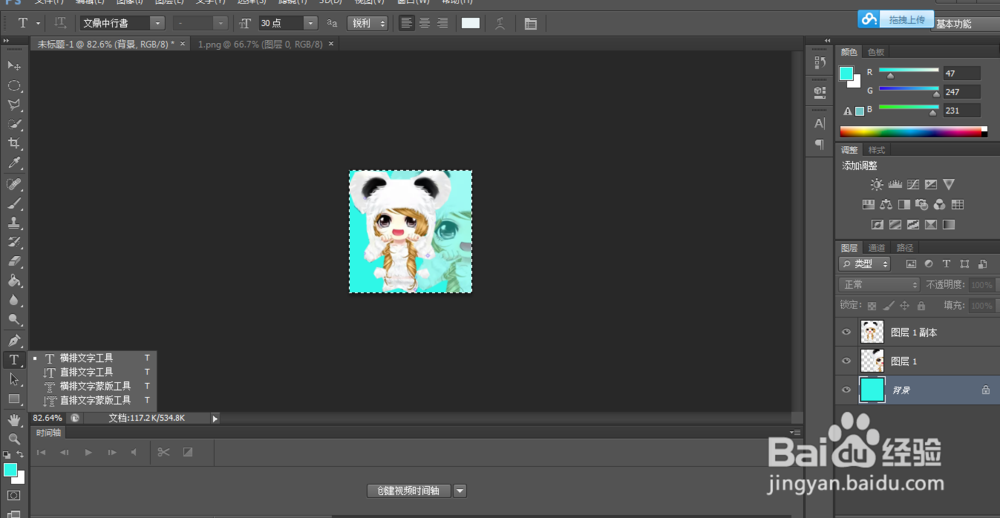Toggle visibility of 图层 1 layer
Image resolution: width=1000 pixels, height=518 pixels.
coord(846,361)
